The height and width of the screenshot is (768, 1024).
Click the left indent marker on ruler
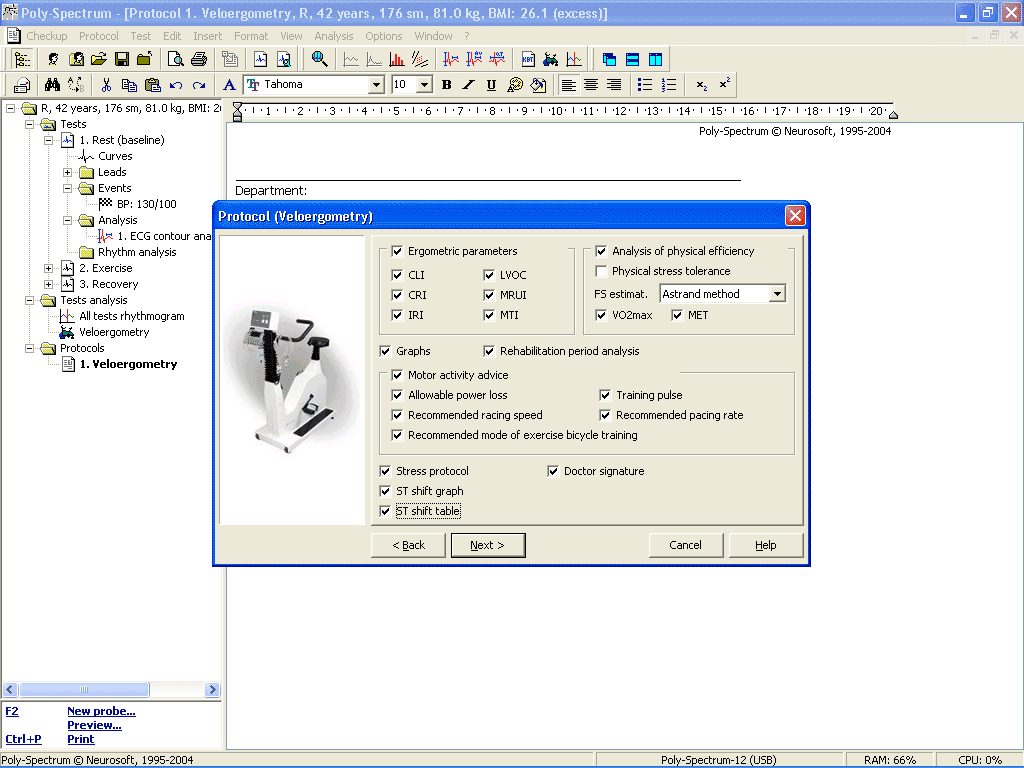coord(238,116)
